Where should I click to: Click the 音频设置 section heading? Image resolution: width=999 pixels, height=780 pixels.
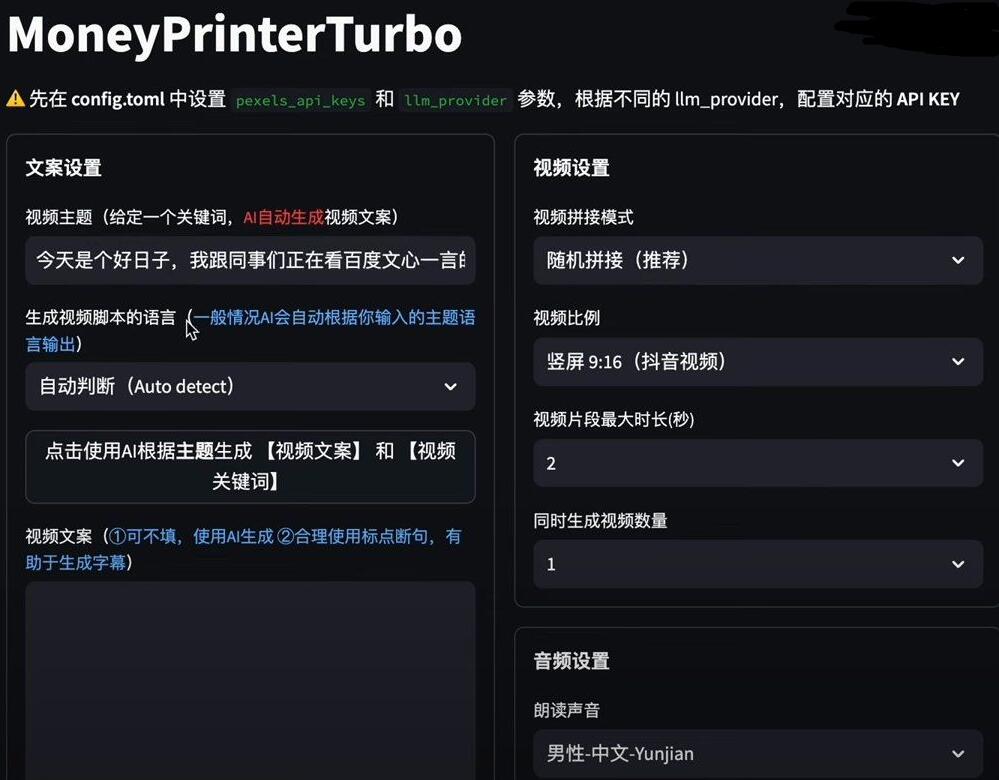pos(571,661)
